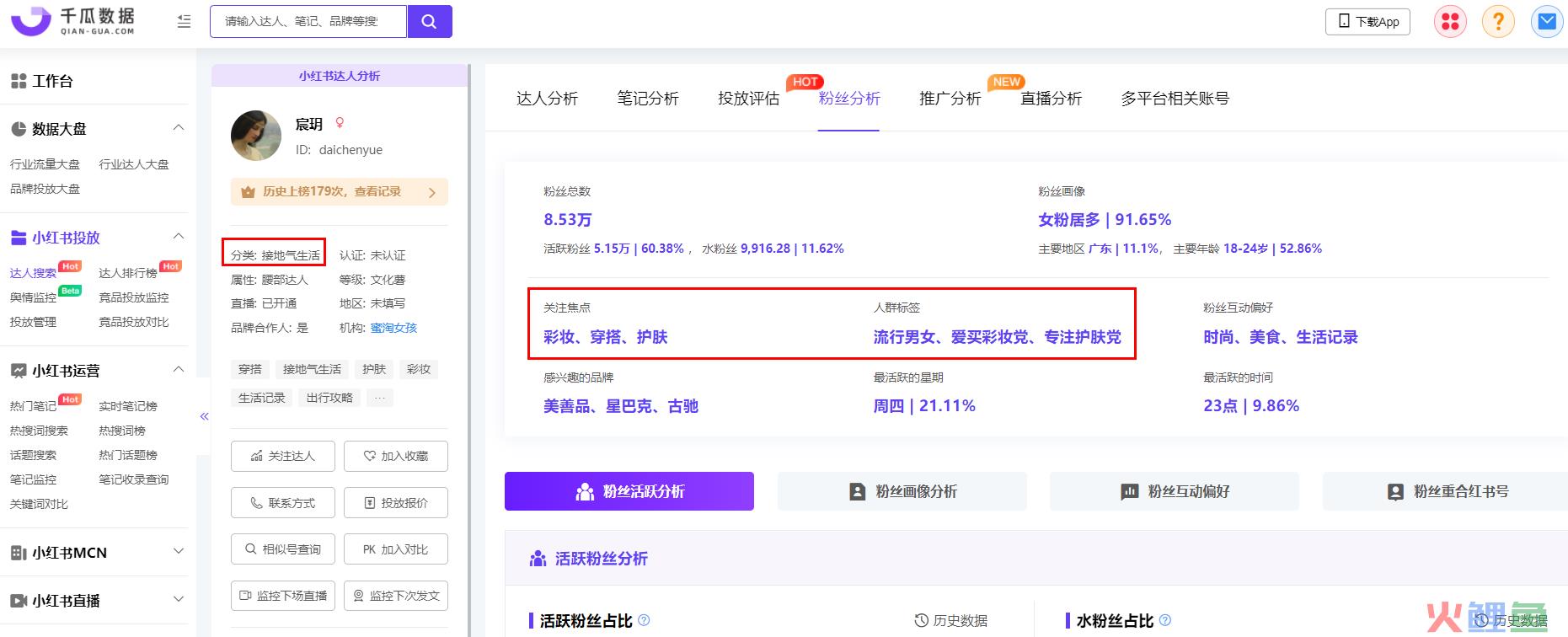The height and width of the screenshot is (637, 1568).
Task: Click the 小红书运营 chart icon
Action: [x=19, y=371]
